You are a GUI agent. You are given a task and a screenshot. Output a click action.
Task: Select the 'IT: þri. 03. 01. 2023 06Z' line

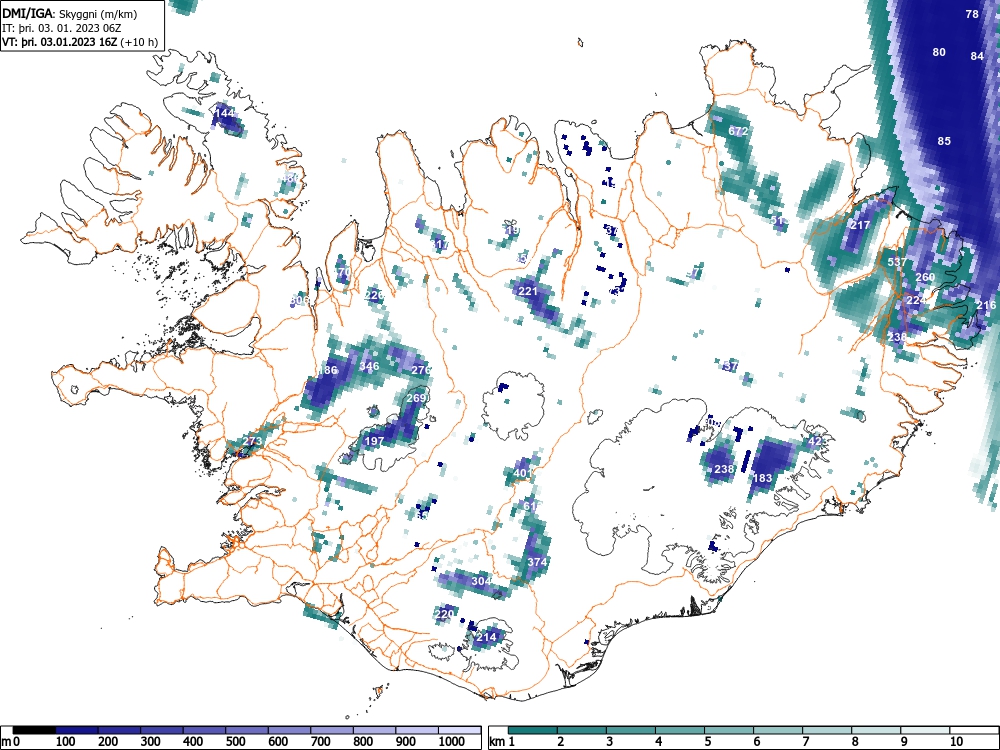(x=61, y=28)
